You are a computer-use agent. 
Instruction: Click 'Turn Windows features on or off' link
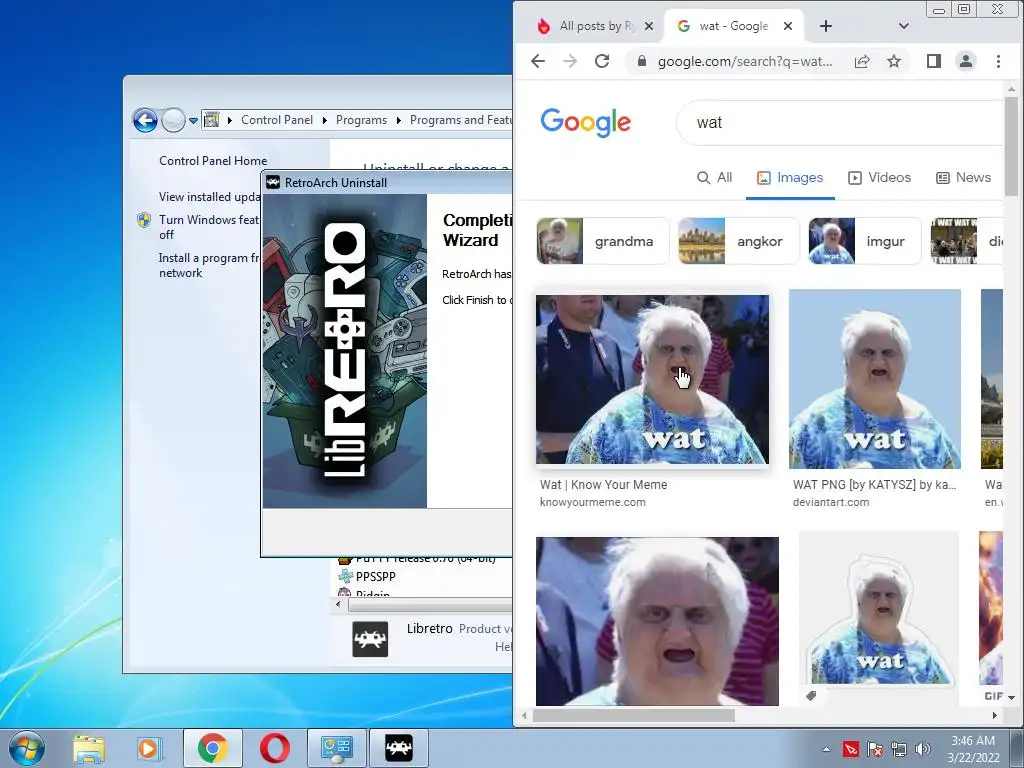208,227
